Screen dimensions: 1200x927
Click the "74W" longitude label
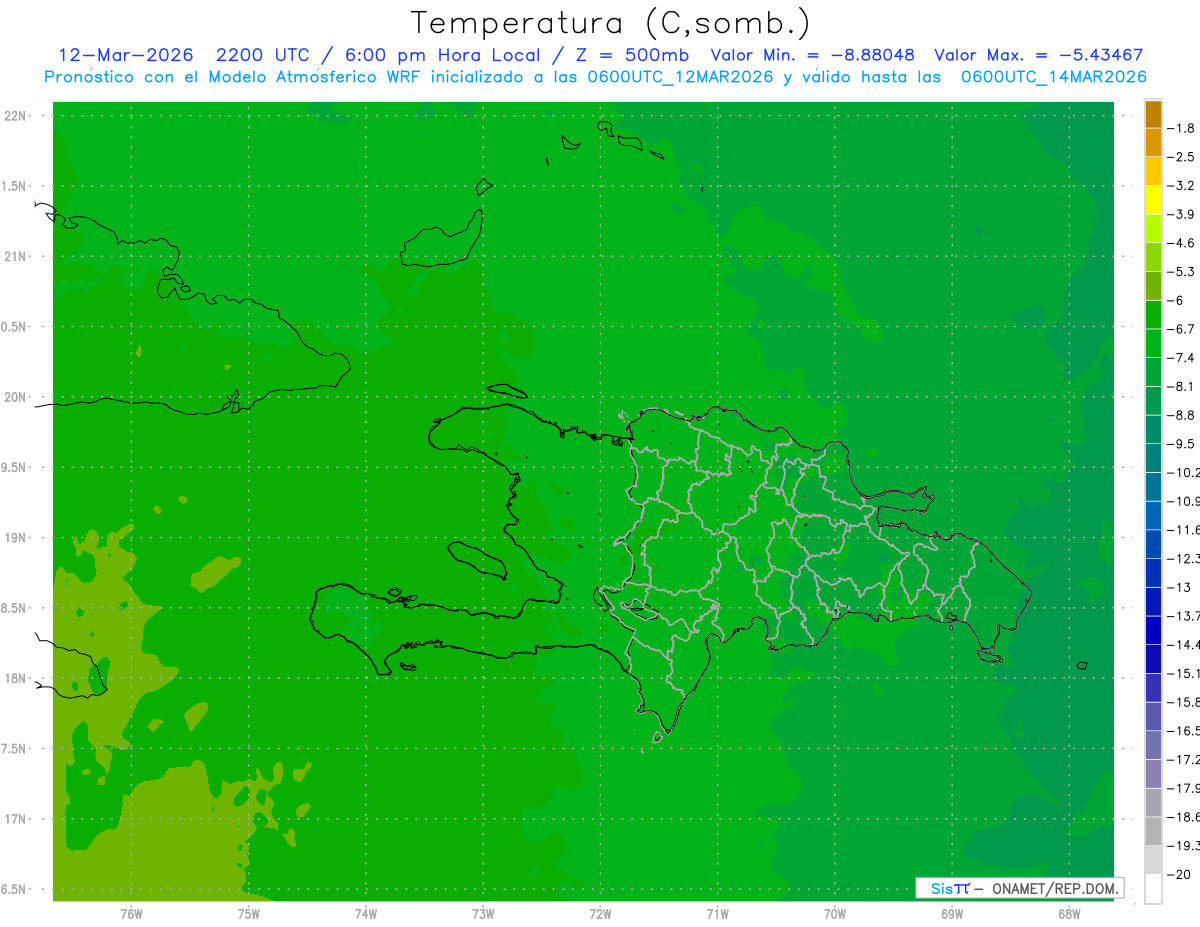pyautogui.click(x=365, y=914)
